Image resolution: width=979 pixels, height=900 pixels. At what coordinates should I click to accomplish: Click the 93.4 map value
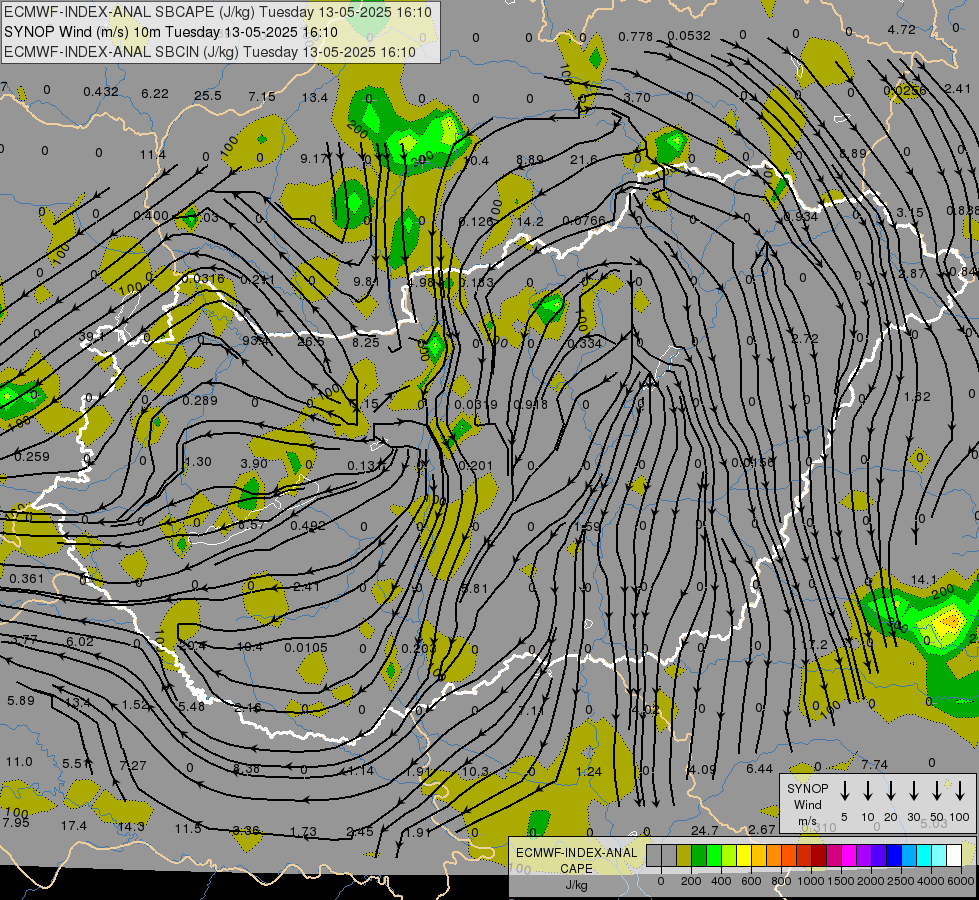tap(255, 341)
